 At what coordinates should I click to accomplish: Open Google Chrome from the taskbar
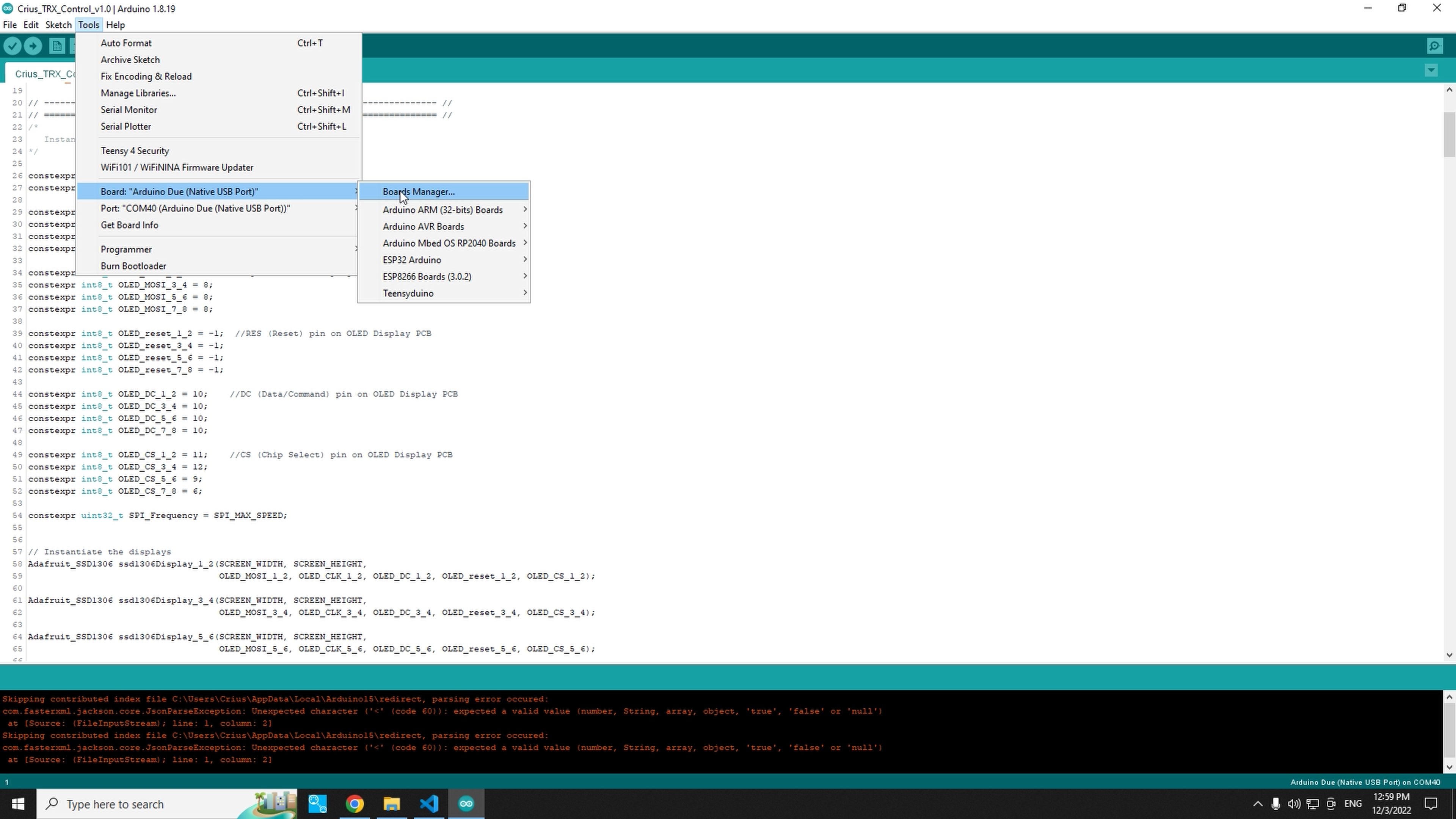355,804
